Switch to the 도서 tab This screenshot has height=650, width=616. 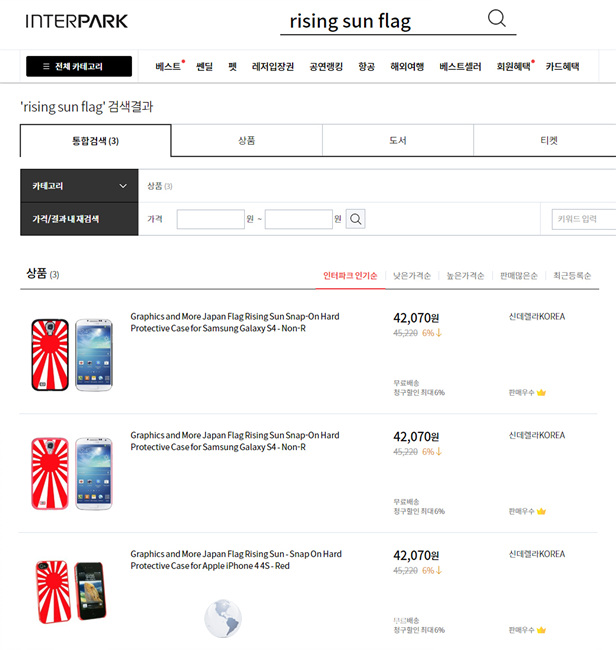(x=398, y=141)
